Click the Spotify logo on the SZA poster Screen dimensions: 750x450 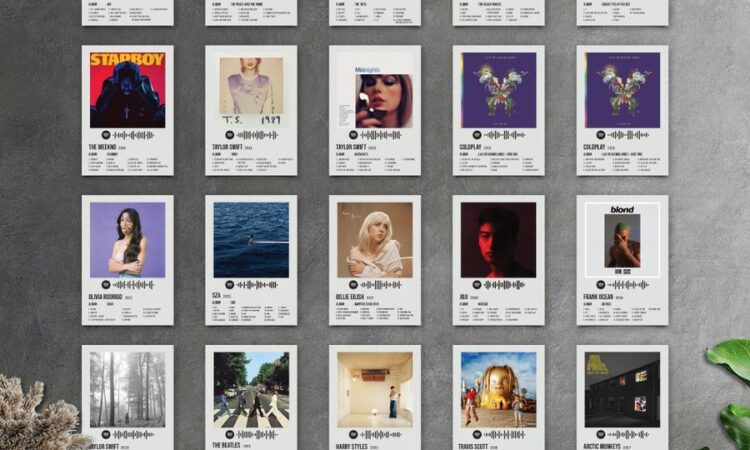(230, 284)
